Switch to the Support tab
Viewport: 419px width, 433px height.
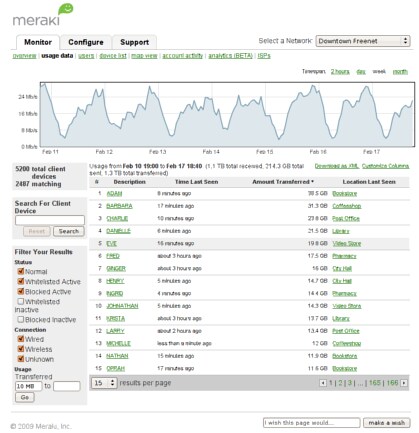tap(134, 42)
